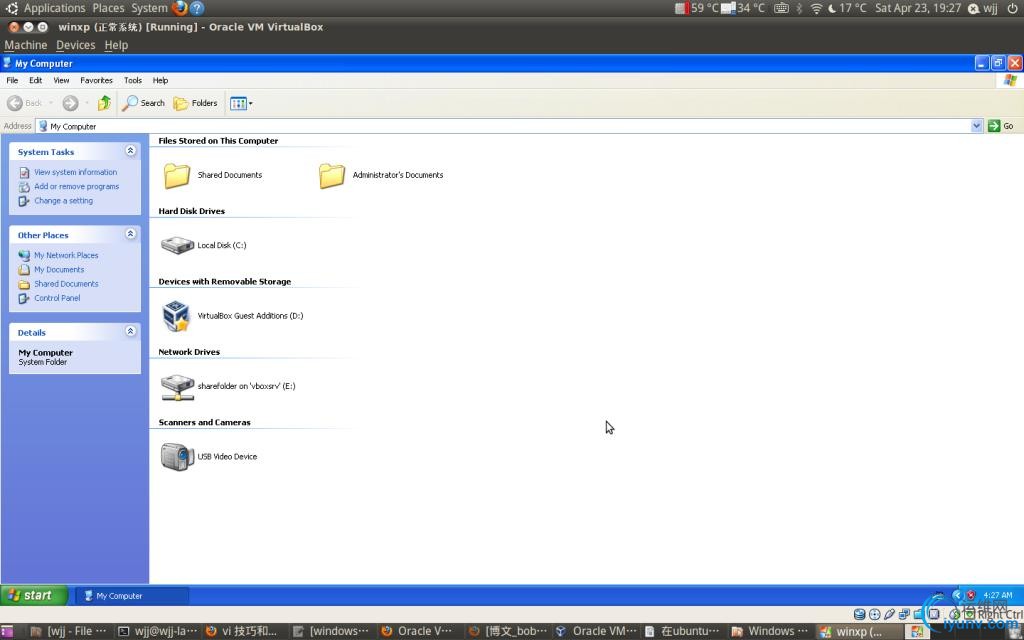Switch to vi 技巧和 Firefox taskbar item
The width and height of the screenshot is (1024, 640).
pyautogui.click(x=242, y=631)
